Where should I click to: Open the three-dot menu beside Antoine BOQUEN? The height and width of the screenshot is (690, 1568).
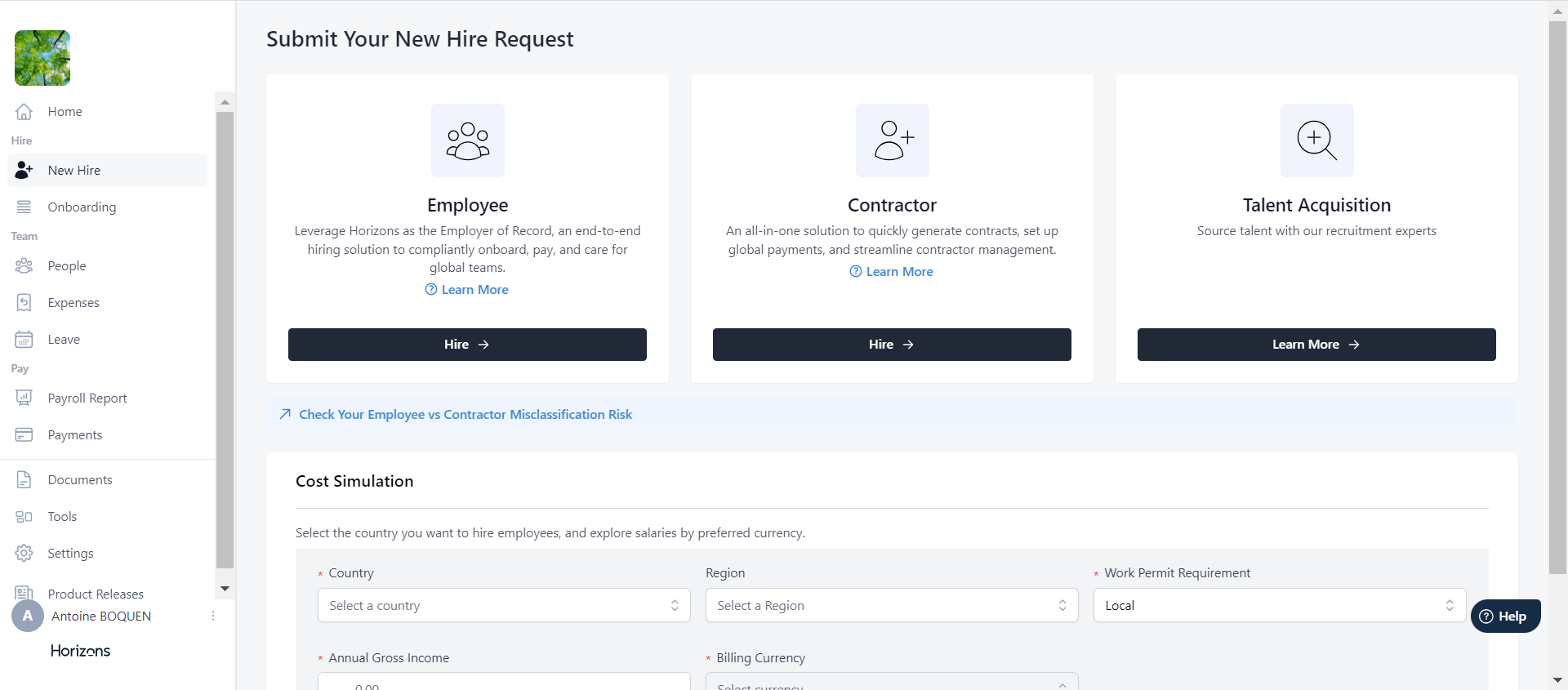click(213, 617)
